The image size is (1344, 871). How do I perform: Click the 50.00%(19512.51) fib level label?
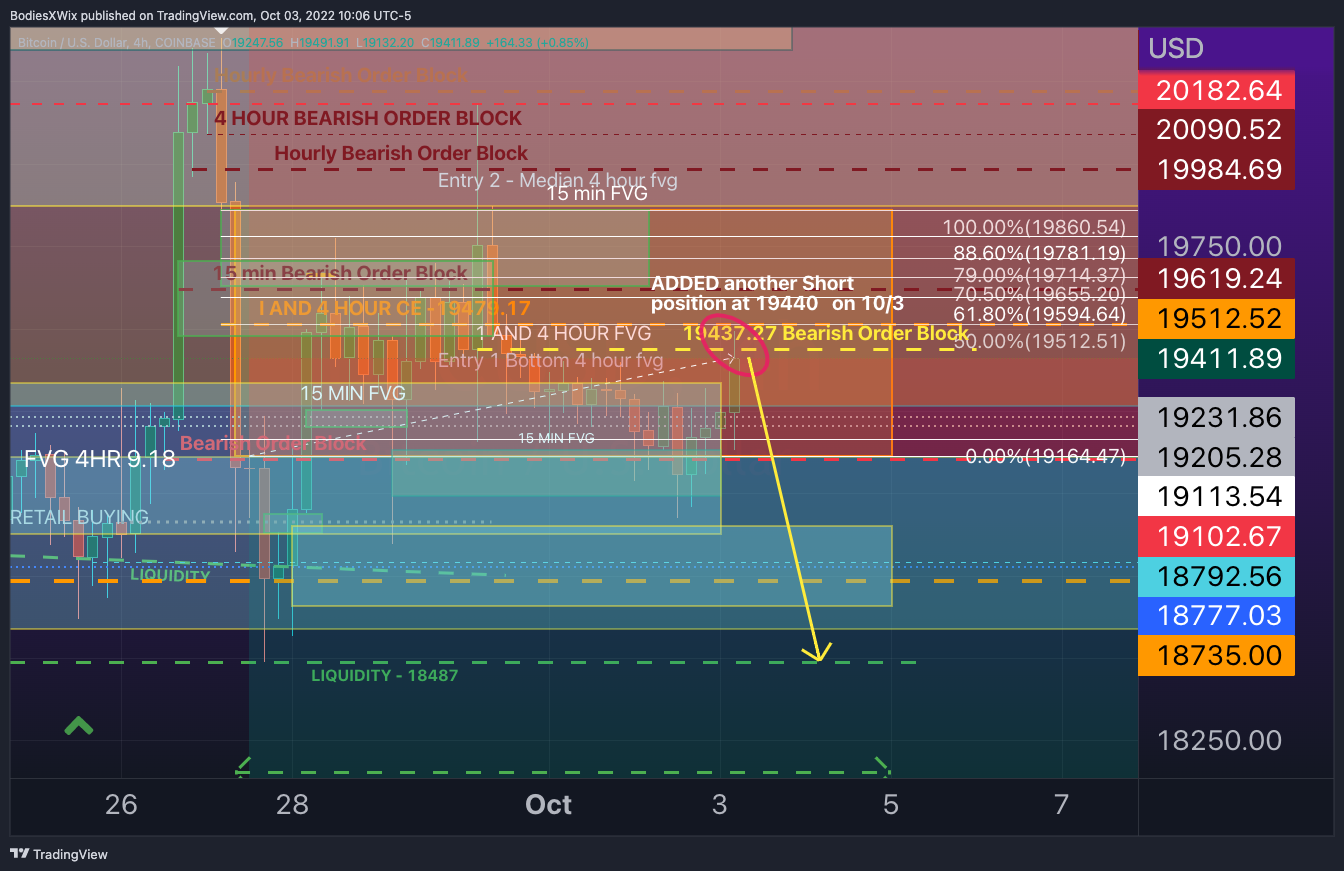[1039, 341]
